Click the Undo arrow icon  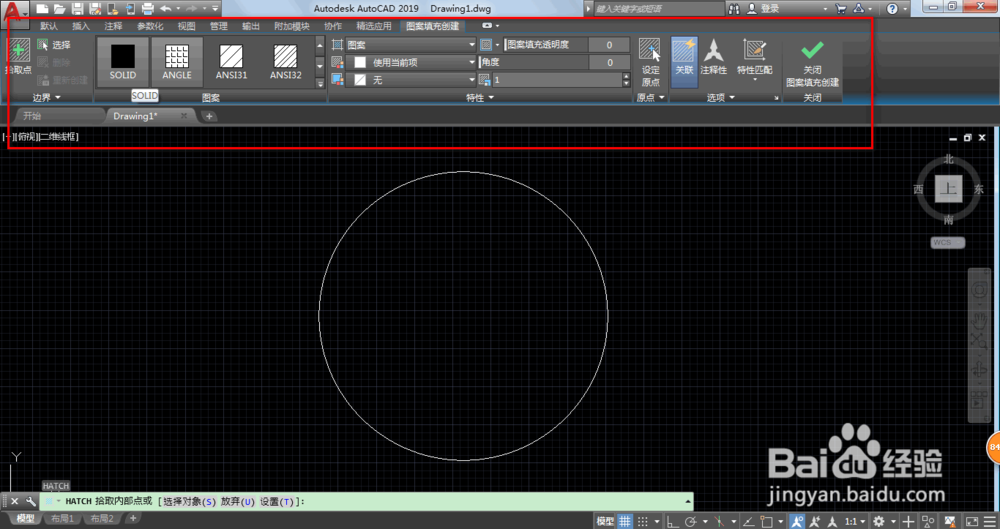tap(166, 9)
